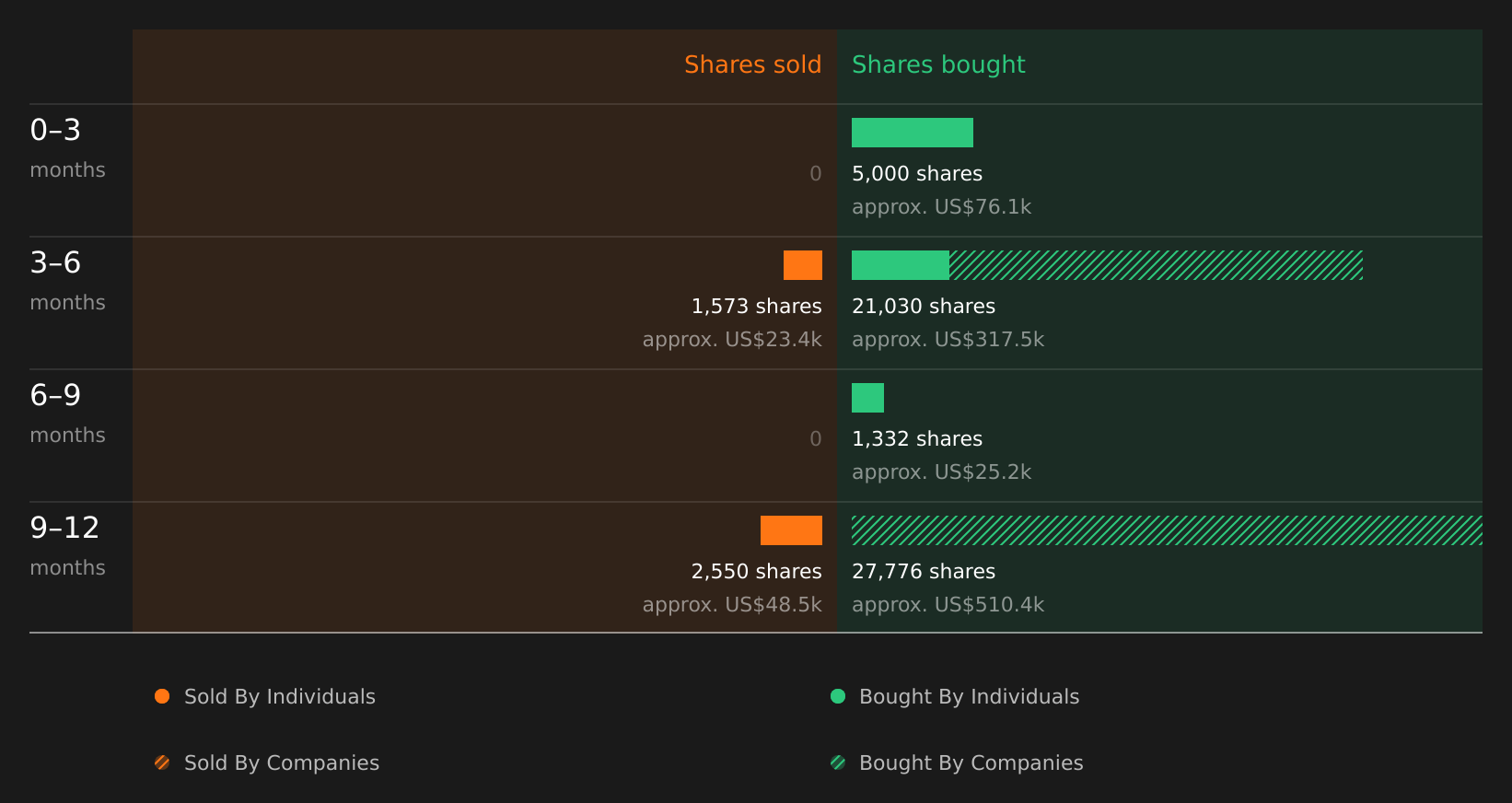
Task: Click the approx. US$23.4k amount
Action: pos(732,340)
